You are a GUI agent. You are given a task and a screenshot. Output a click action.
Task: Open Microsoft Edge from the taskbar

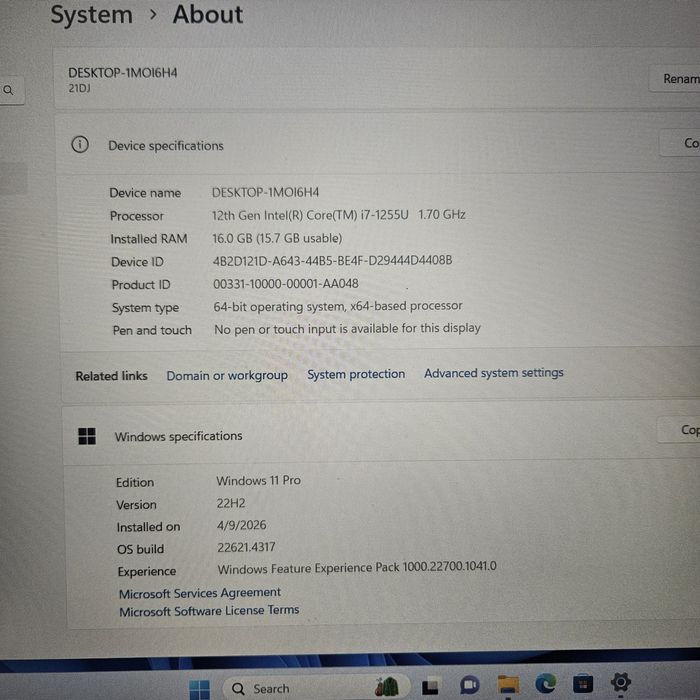tap(545, 683)
